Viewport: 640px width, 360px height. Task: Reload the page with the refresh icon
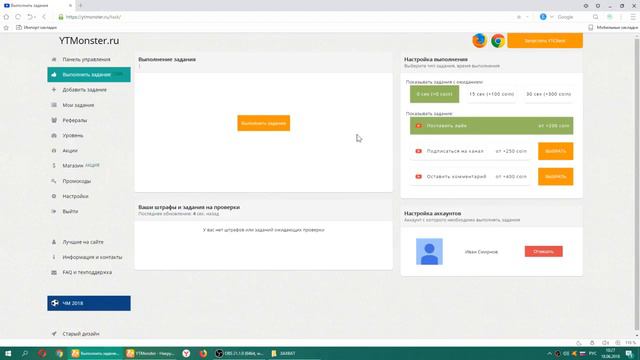[18, 17]
